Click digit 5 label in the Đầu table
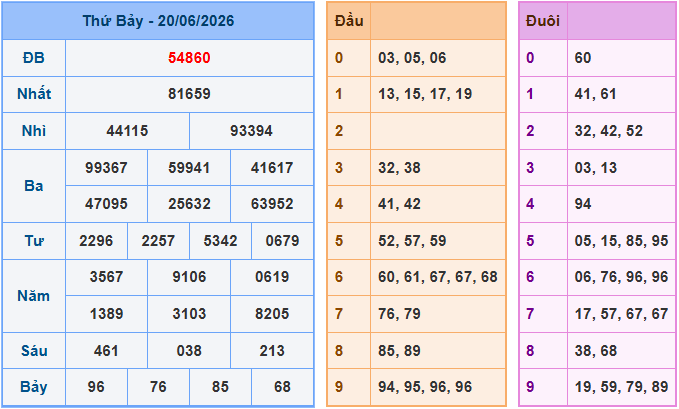The image size is (679, 409). coord(339,240)
